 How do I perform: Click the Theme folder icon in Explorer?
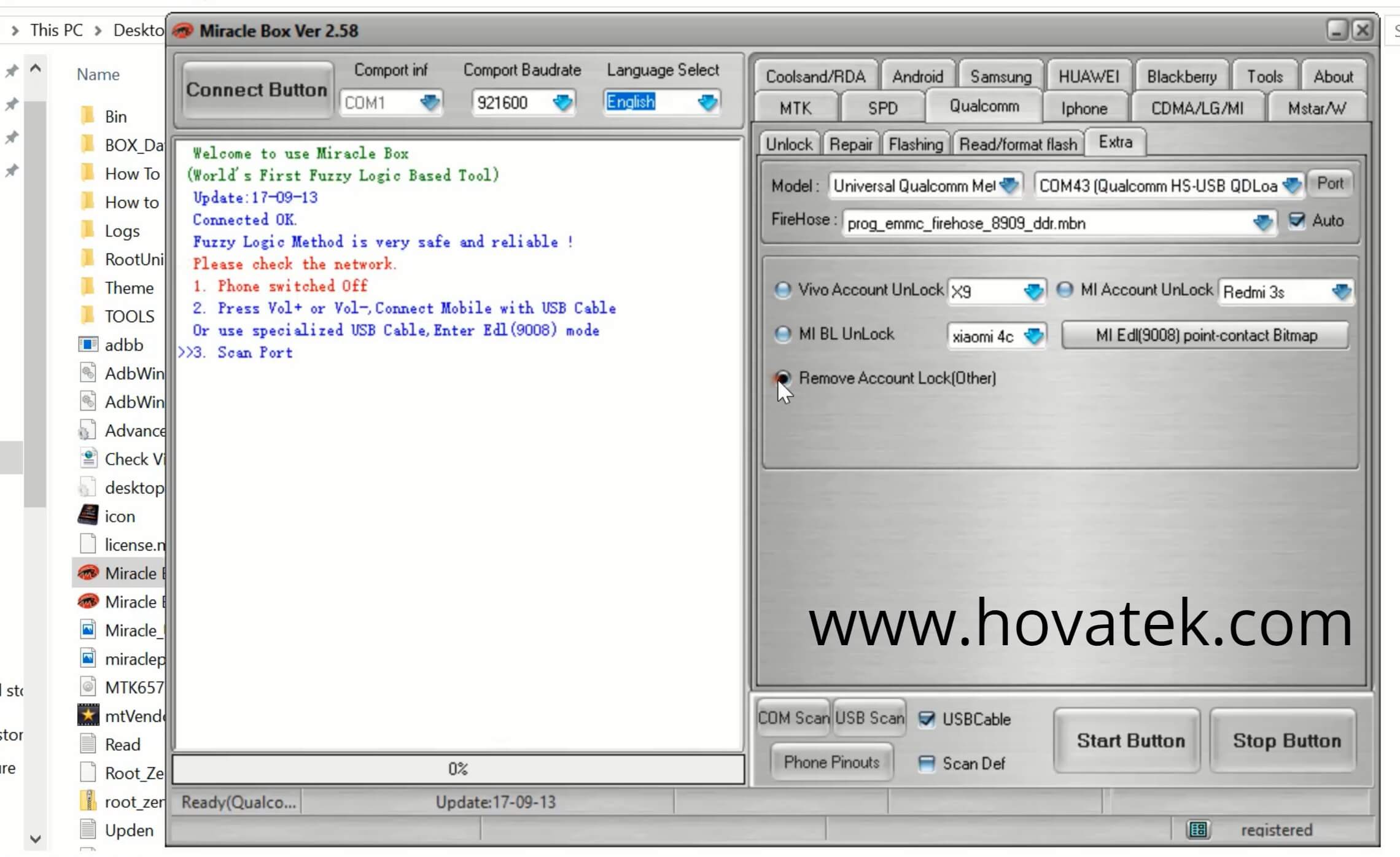click(88, 287)
